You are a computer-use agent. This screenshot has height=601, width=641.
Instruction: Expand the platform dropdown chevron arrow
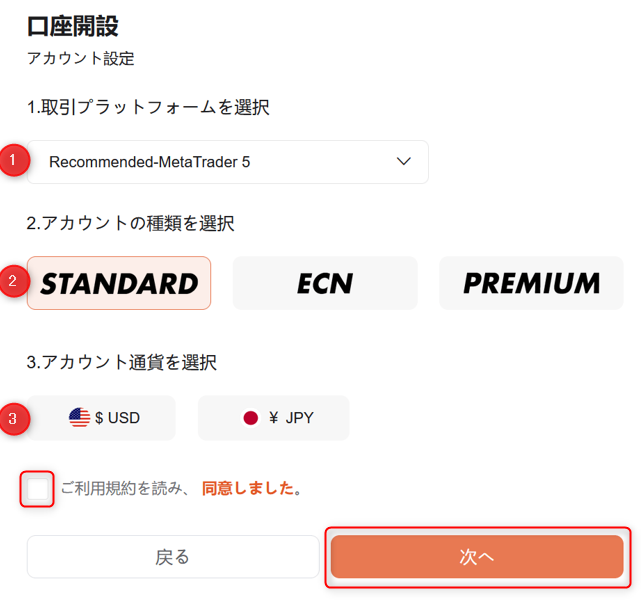[x=404, y=161]
